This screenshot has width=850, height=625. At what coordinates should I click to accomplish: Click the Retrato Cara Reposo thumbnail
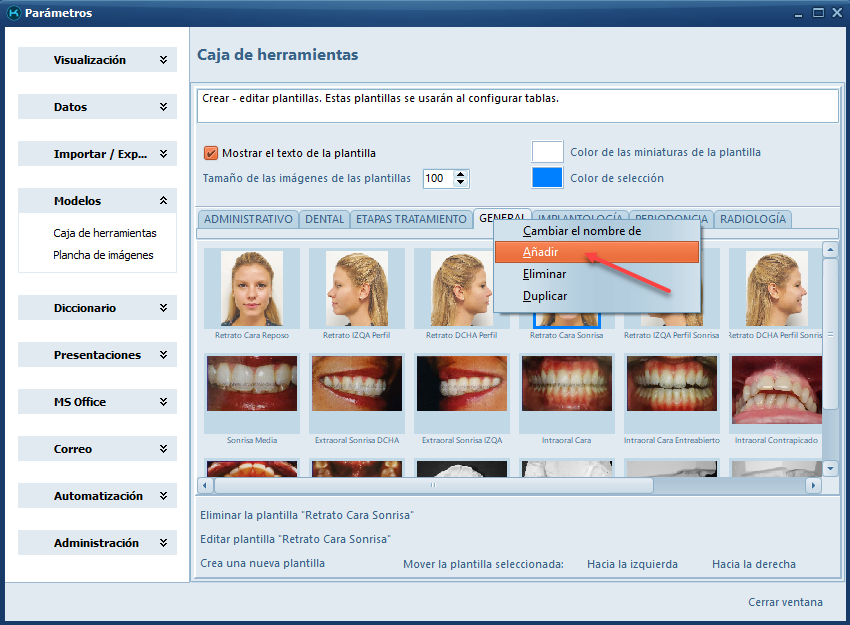tap(252, 288)
